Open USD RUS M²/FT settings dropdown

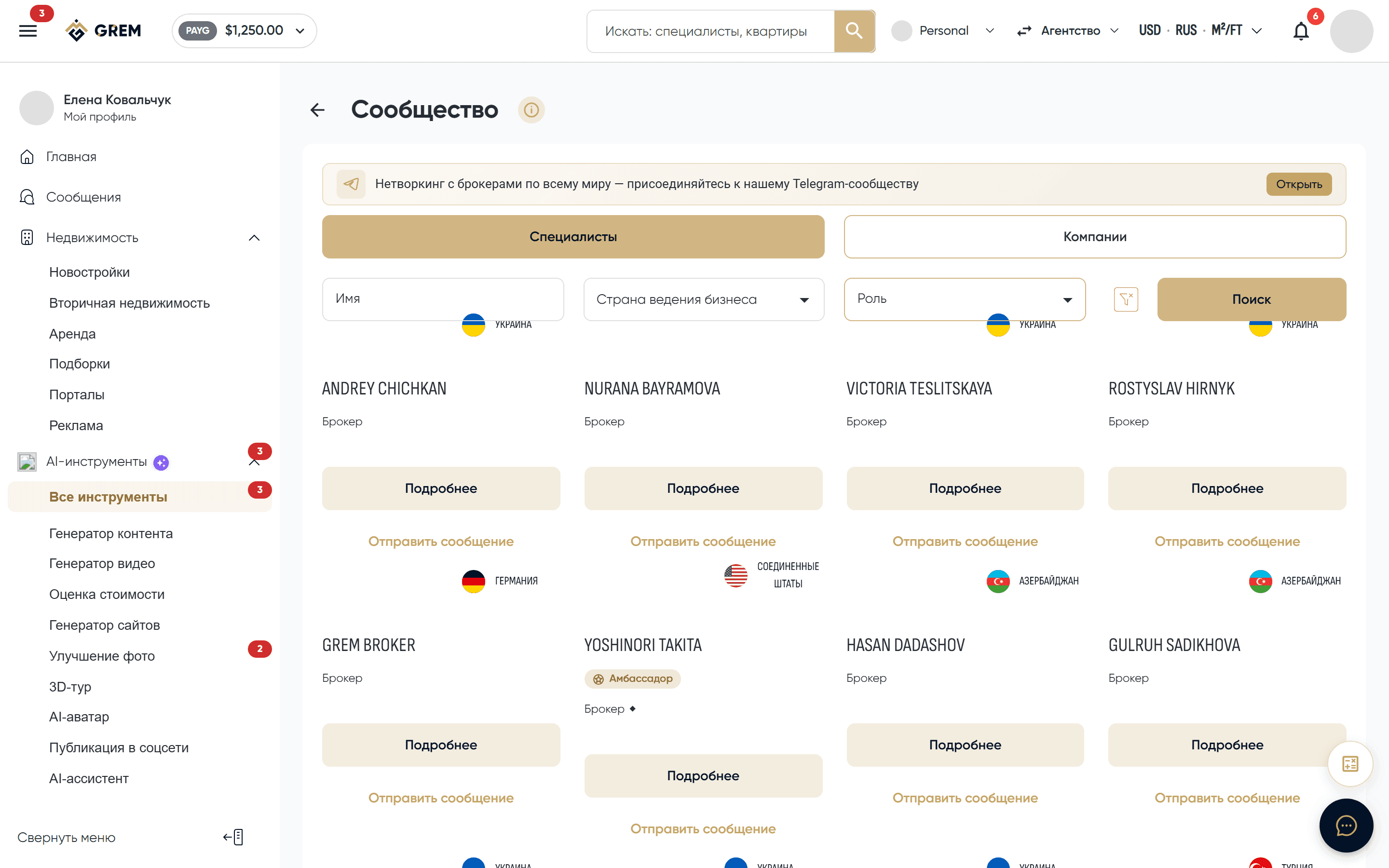[x=1201, y=30]
